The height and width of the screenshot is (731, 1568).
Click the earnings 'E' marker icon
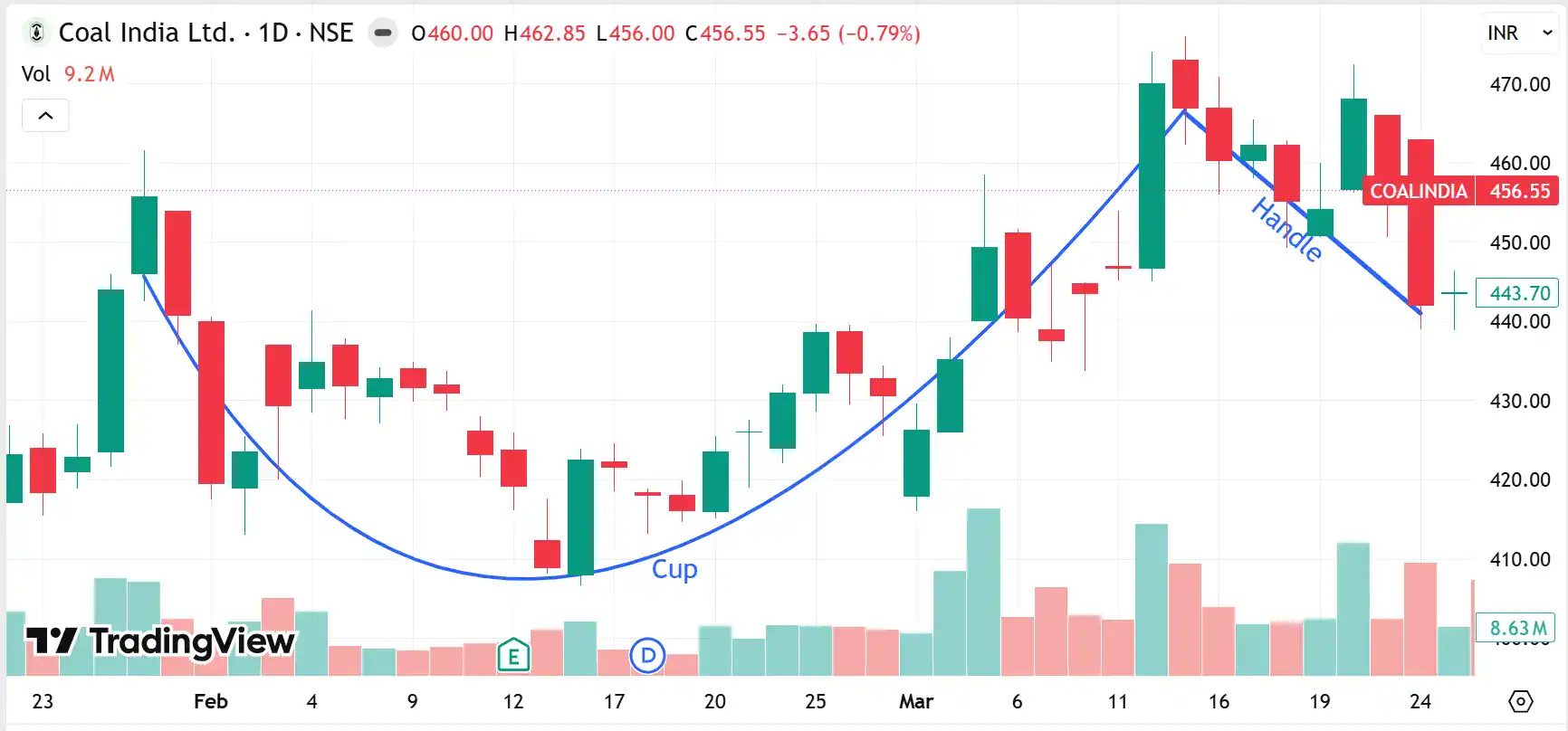click(x=513, y=654)
